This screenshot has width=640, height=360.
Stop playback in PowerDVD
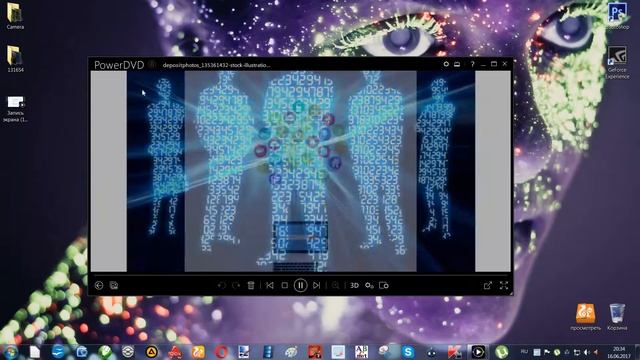tap(284, 285)
